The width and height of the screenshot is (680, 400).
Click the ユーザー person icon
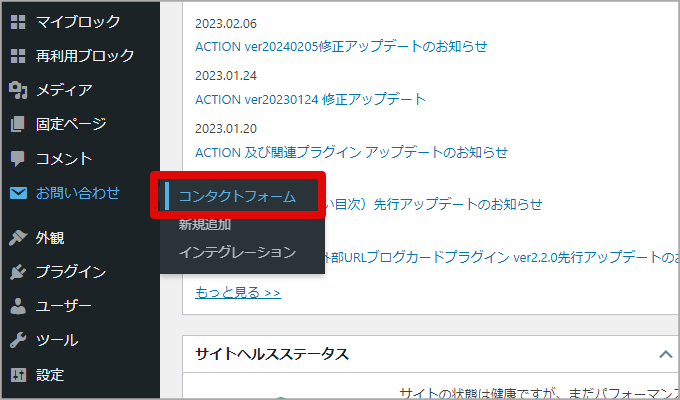tap(18, 306)
